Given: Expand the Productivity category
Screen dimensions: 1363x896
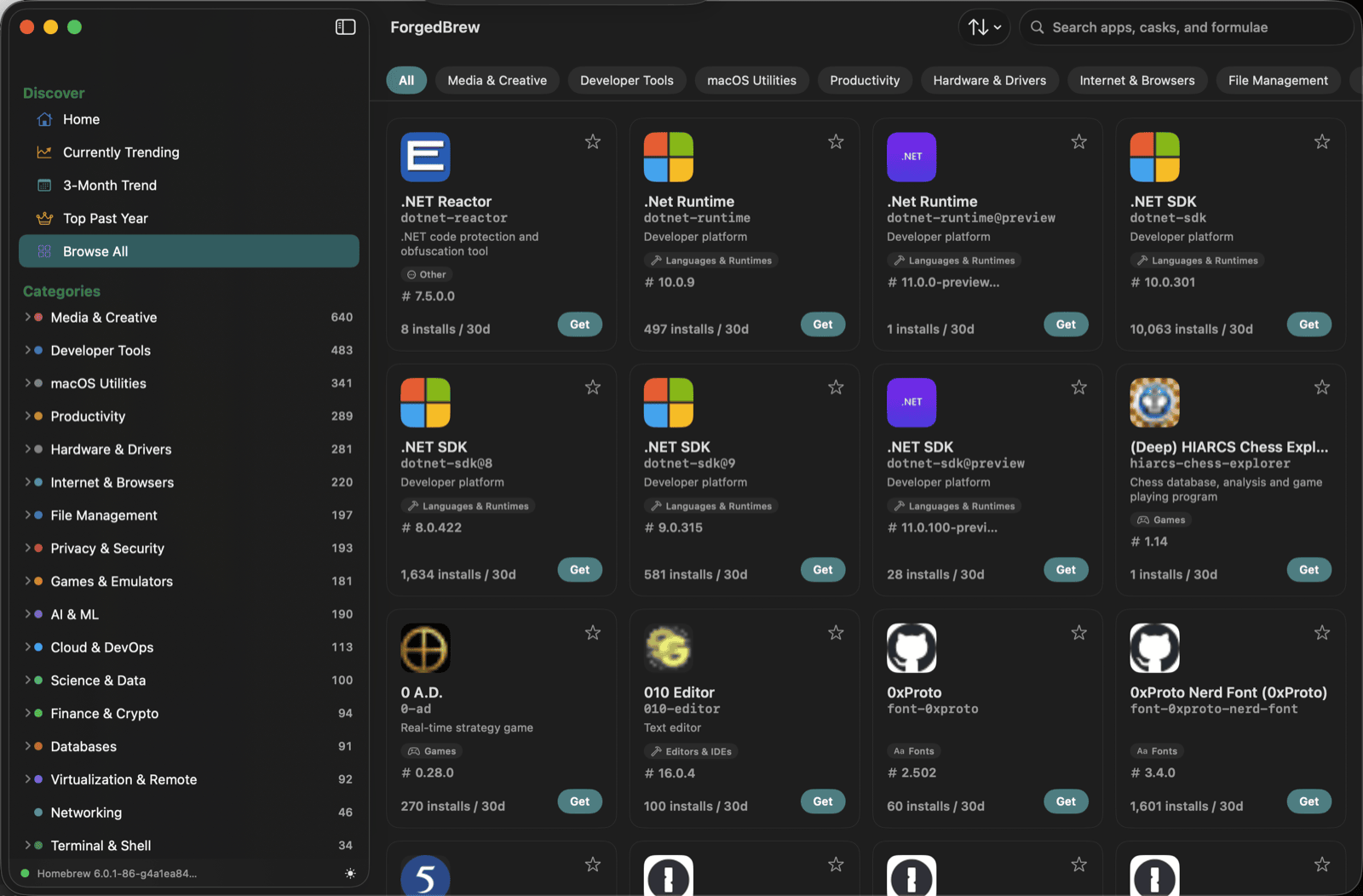Looking at the screenshot, I should pyautogui.click(x=27, y=416).
